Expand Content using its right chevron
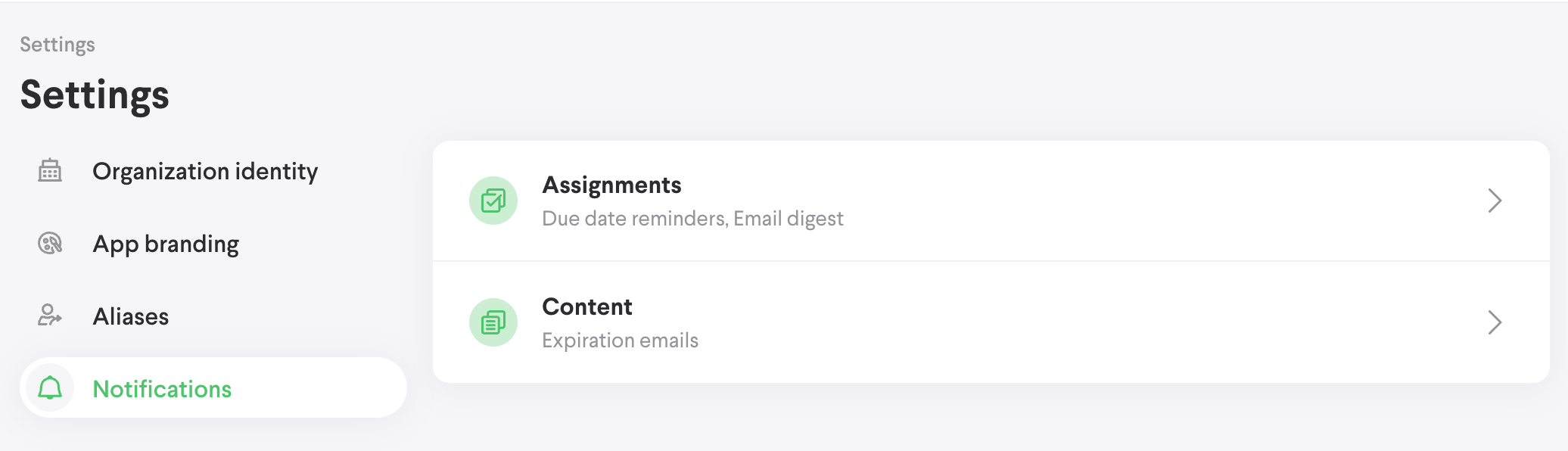 pos(1494,322)
